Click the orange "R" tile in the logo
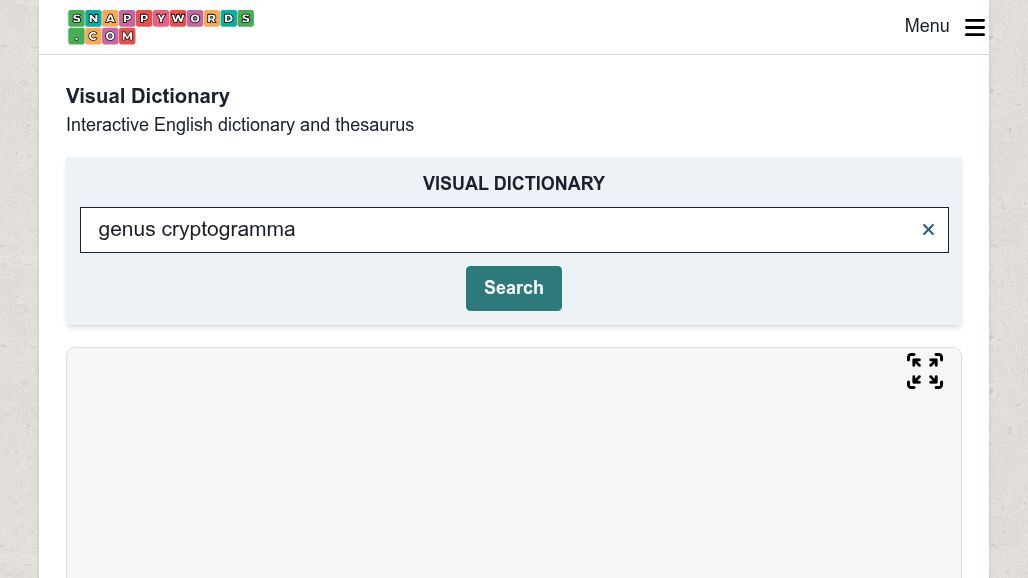This screenshot has height=578, width=1028. point(212,18)
